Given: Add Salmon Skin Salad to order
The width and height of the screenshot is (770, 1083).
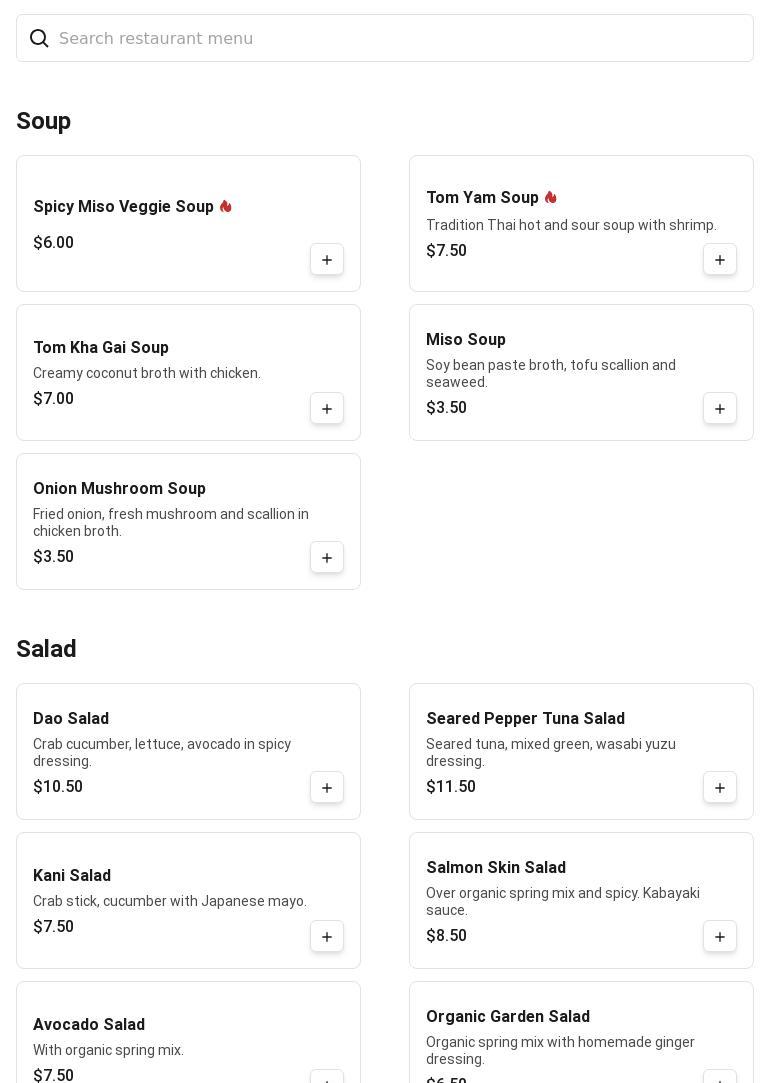Looking at the screenshot, I should (x=720, y=937).
